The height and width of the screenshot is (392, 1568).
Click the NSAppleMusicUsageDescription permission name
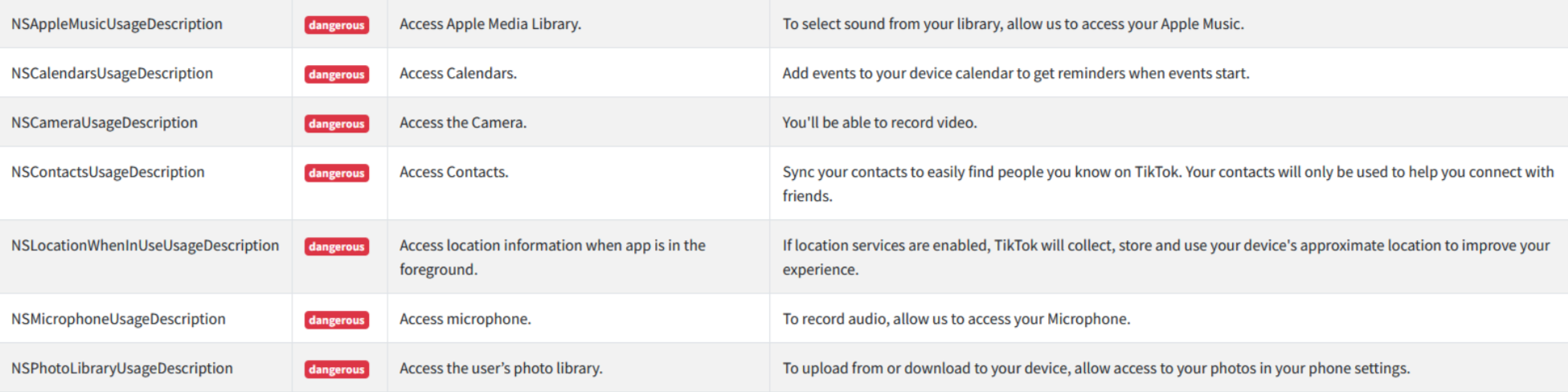tap(117, 24)
